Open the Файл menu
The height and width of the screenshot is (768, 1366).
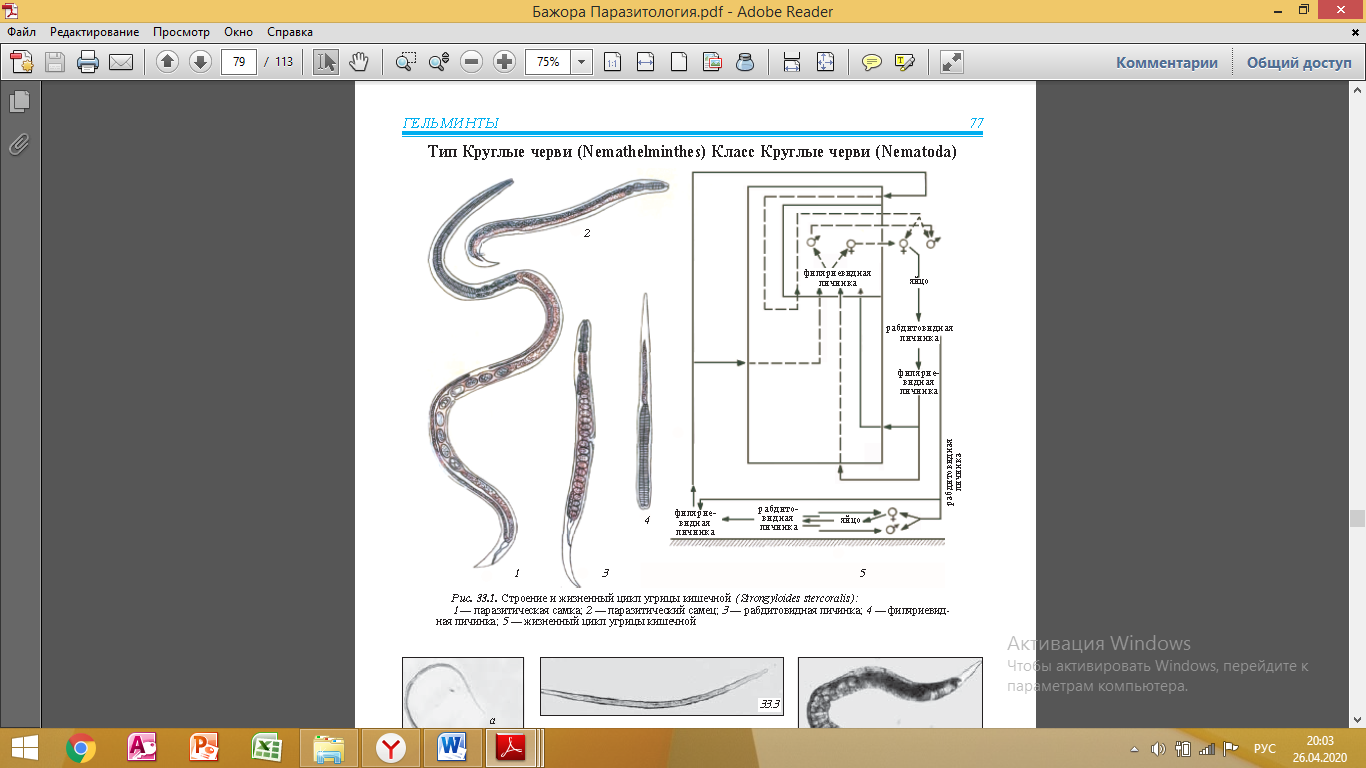click(21, 32)
